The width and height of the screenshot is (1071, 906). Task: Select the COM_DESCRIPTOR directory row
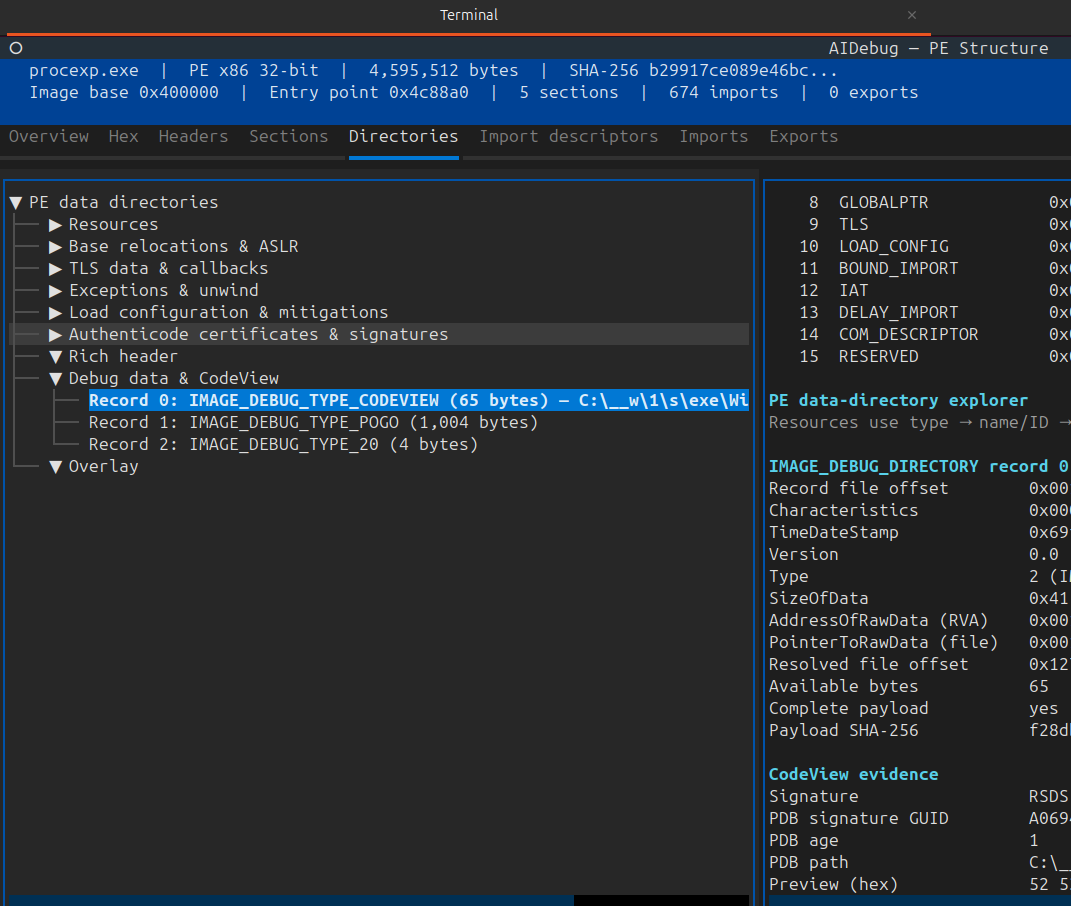[917, 335]
